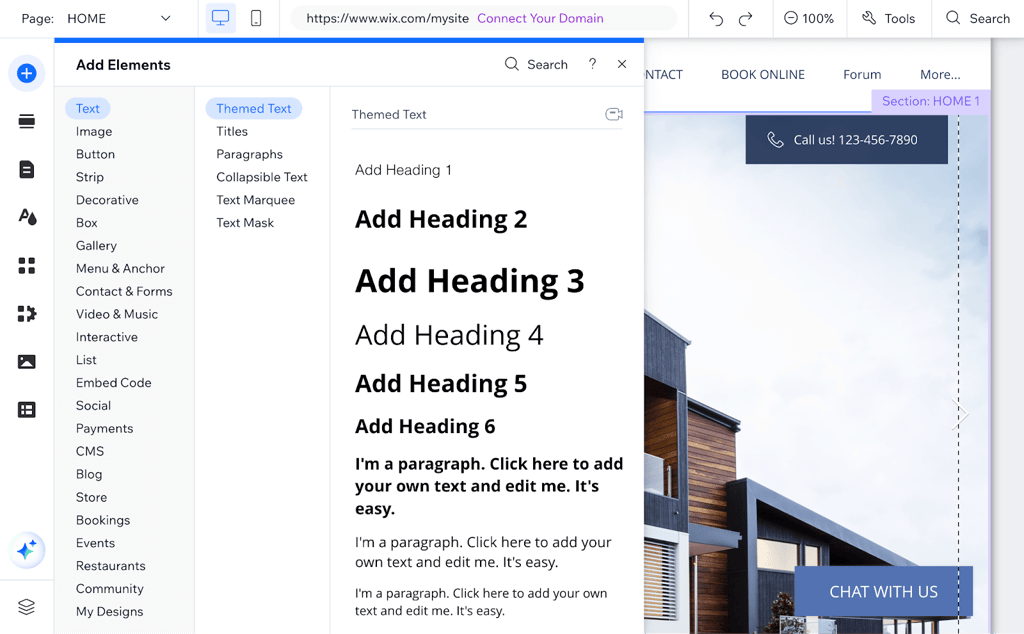1024x634 pixels.
Task: Select the Text category
Action: coord(88,108)
